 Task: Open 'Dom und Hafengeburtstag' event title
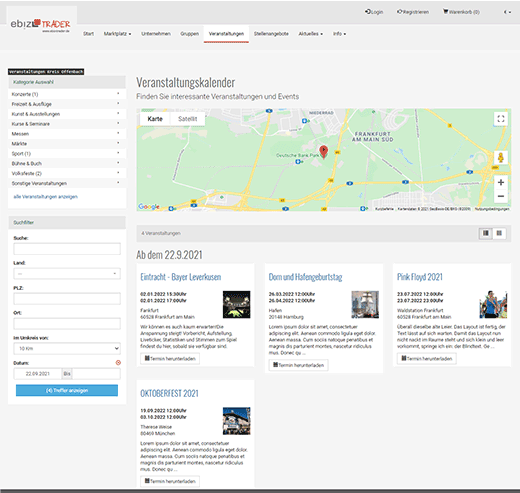coord(305,277)
